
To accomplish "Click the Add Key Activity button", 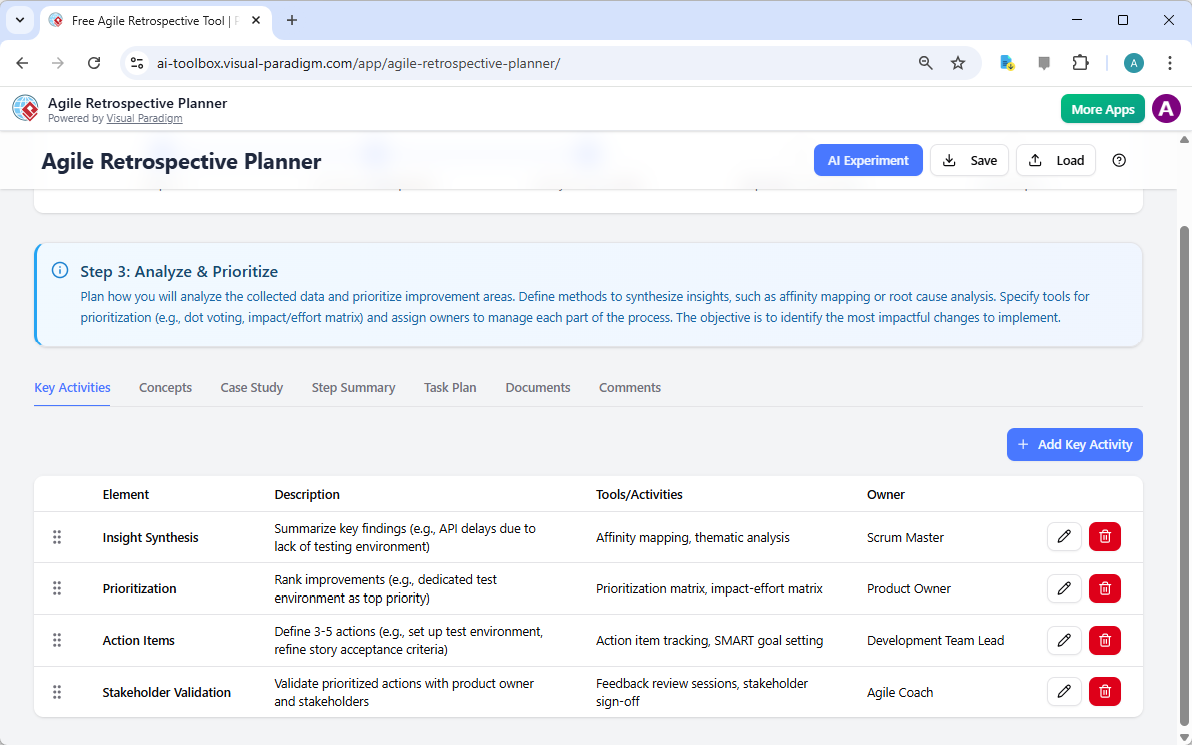I will coord(1074,444).
